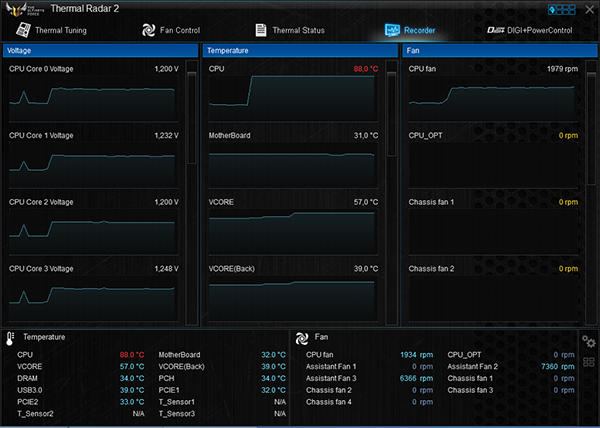600x428 pixels.
Task: Click the CPU fan 1934 rpm reading
Action: [417, 355]
